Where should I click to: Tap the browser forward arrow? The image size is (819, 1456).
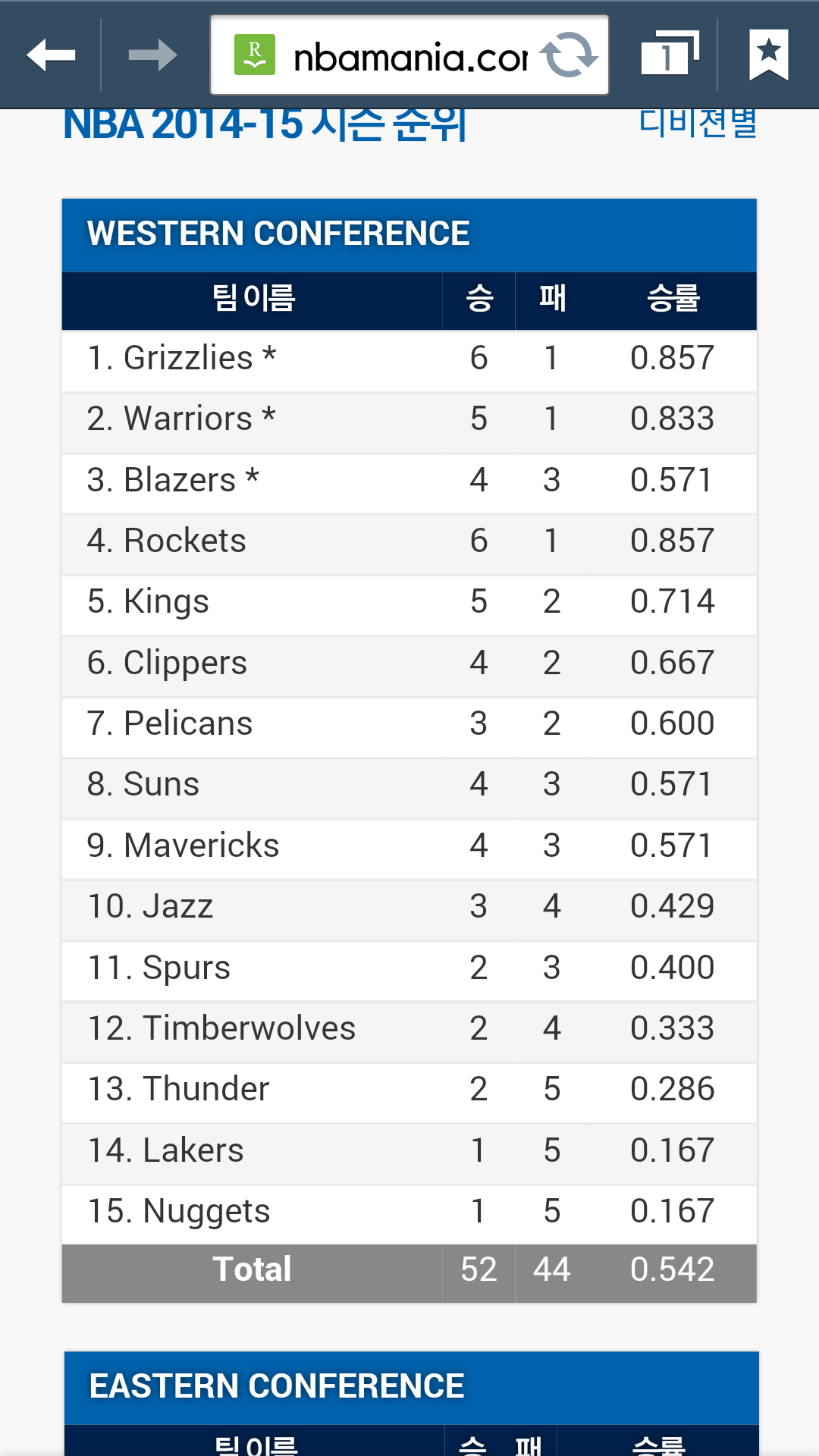(x=152, y=55)
